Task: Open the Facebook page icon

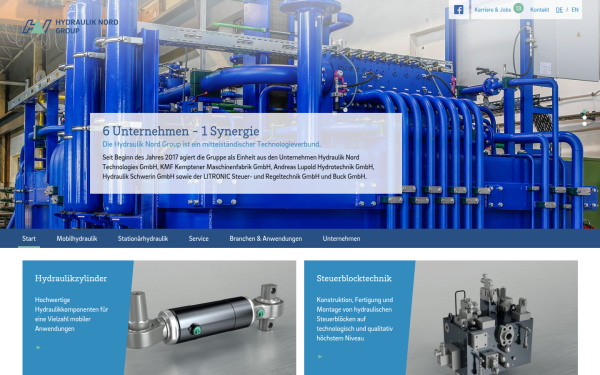Action: click(x=458, y=10)
